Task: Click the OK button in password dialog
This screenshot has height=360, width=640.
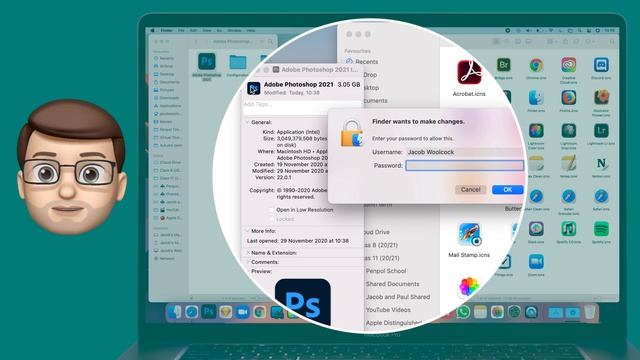Action: click(x=507, y=189)
